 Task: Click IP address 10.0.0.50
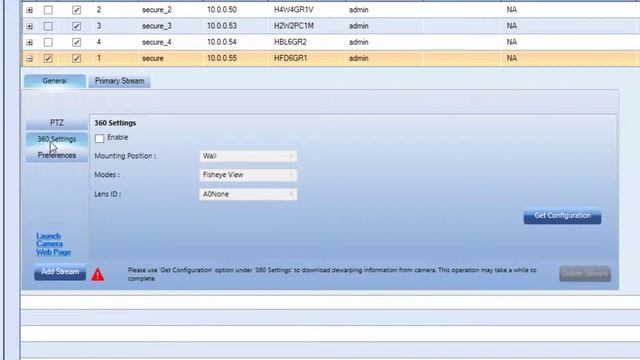(222, 10)
